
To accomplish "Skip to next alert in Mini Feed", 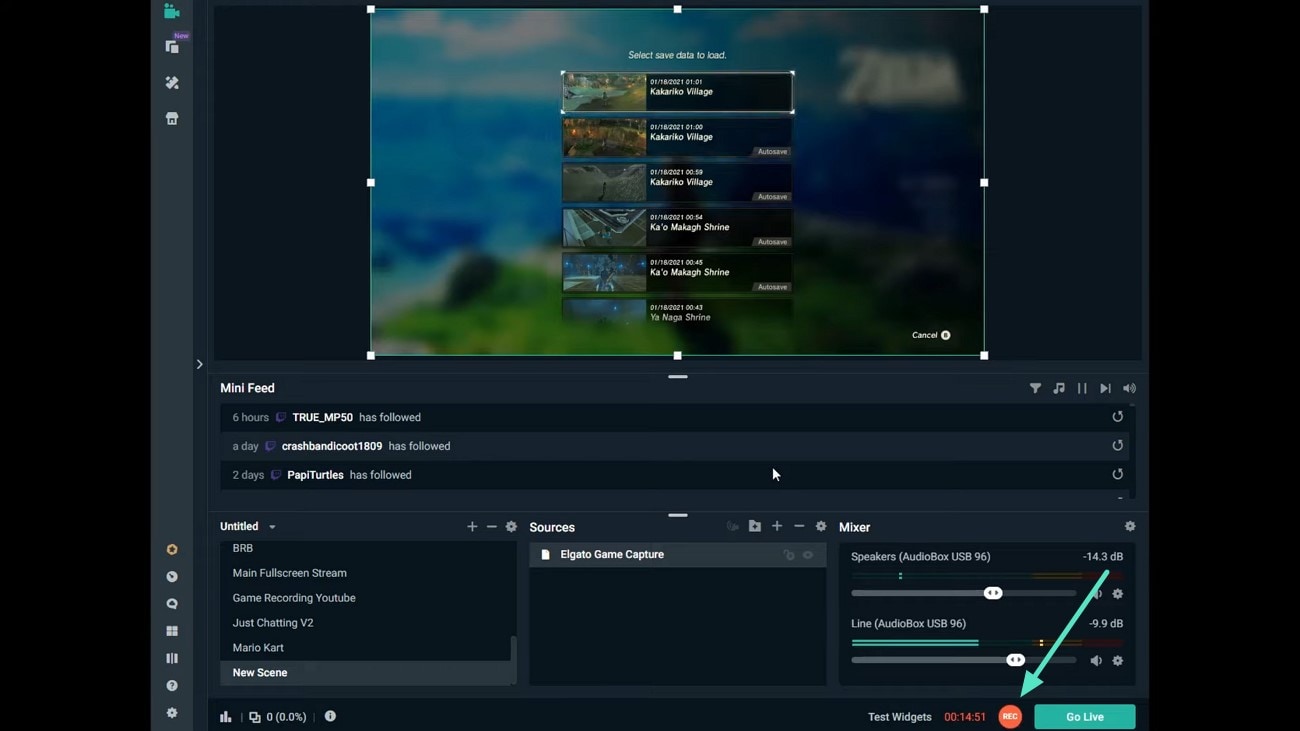I will click(x=1105, y=388).
